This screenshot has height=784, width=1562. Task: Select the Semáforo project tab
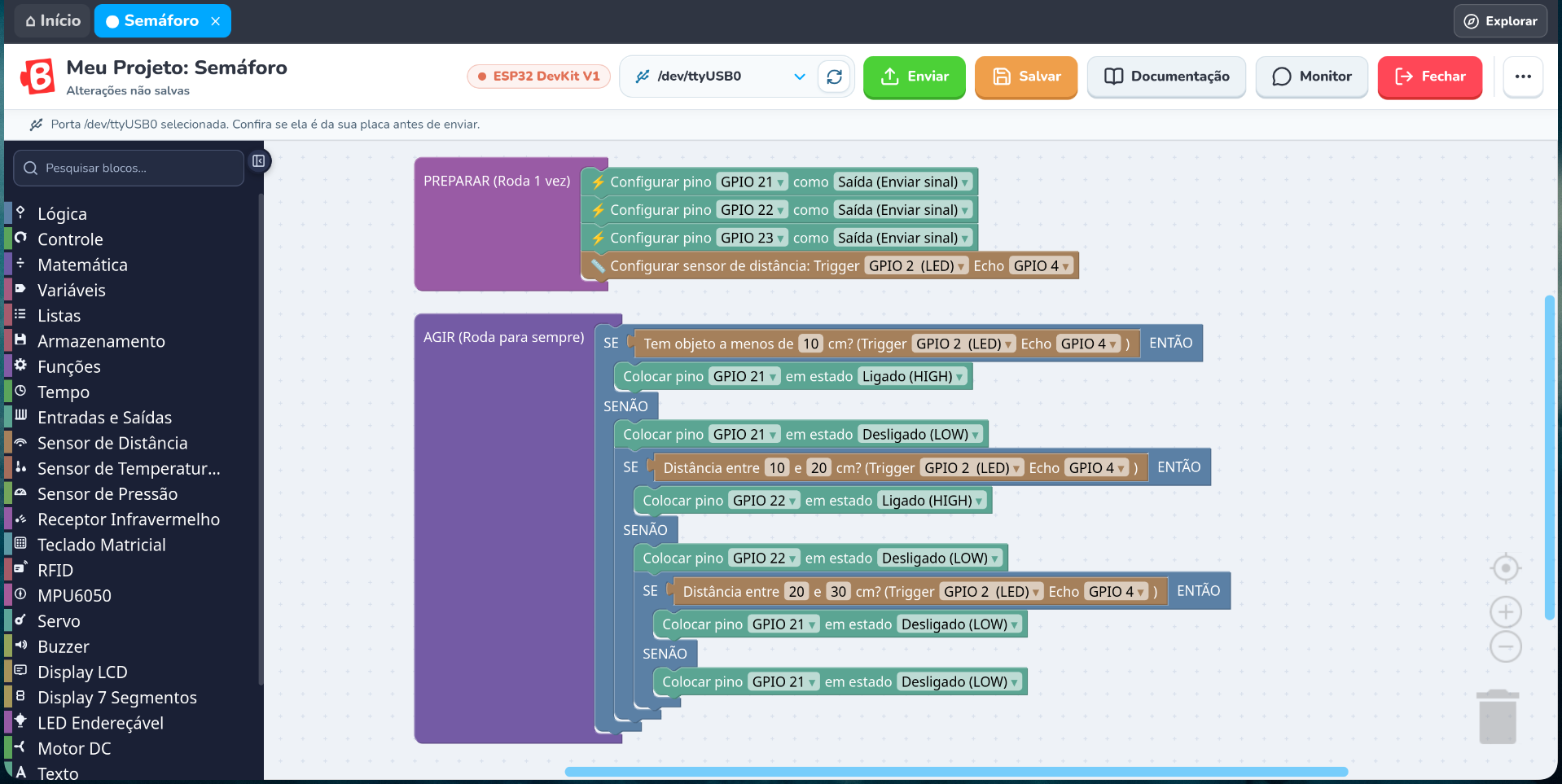pos(162,21)
